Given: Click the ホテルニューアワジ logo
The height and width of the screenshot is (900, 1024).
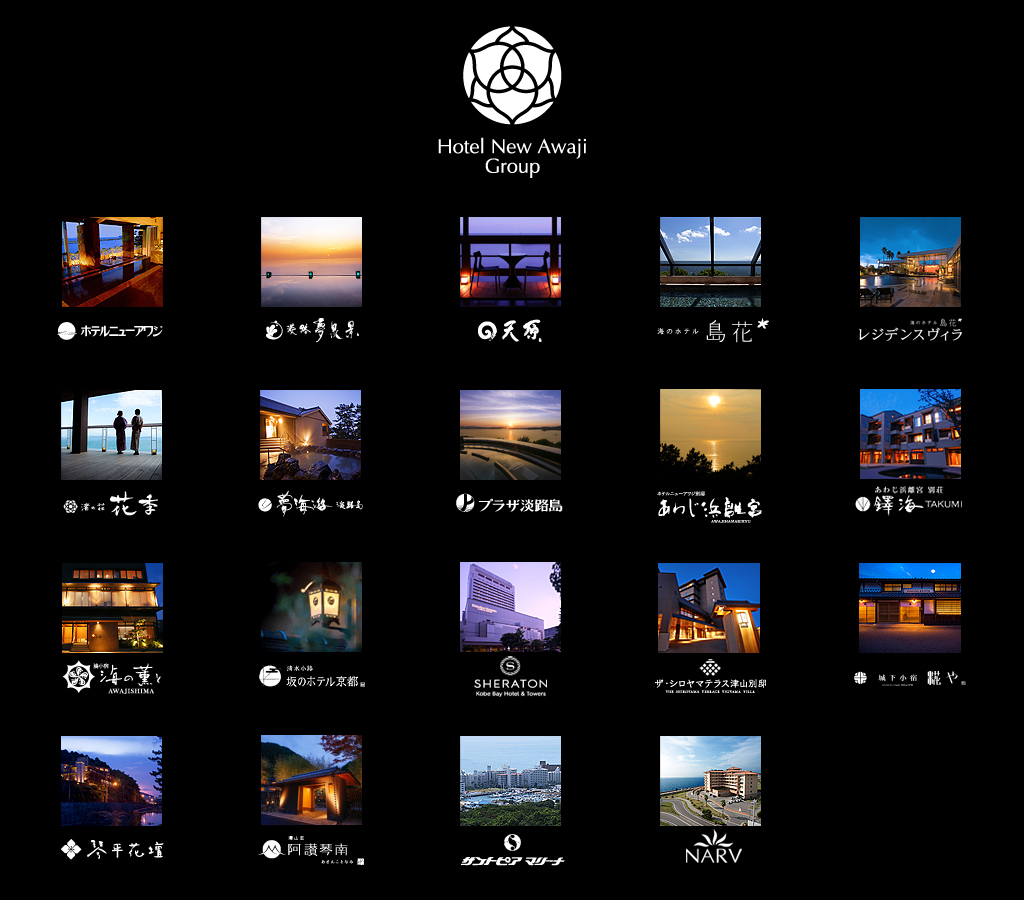Looking at the screenshot, I should coord(110,331).
